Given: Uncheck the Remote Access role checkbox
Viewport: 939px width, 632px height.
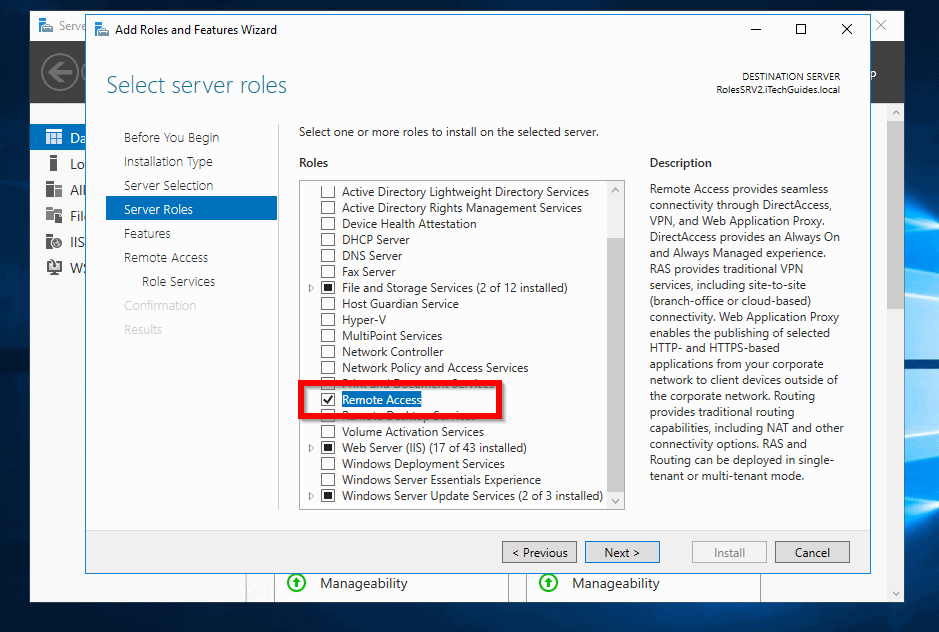Looking at the screenshot, I should (x=327, y=399).
